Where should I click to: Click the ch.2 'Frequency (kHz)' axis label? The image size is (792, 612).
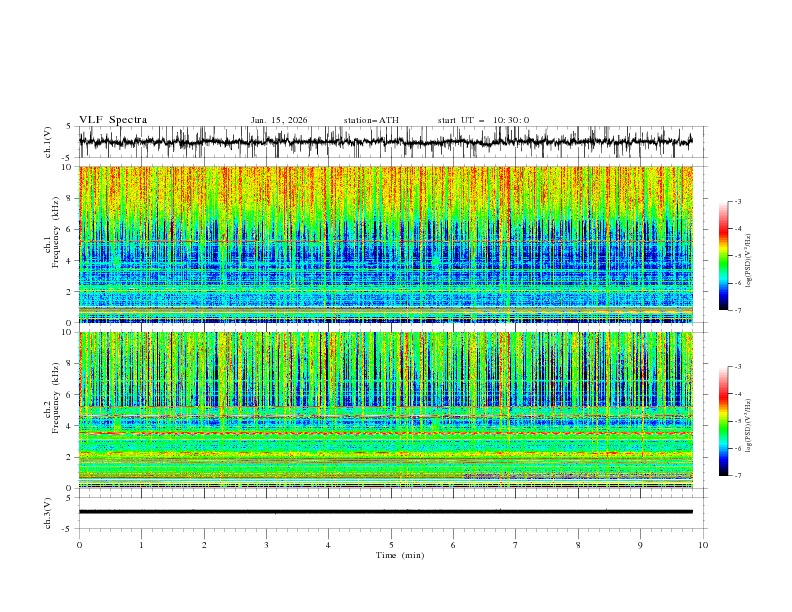point(56,398)
